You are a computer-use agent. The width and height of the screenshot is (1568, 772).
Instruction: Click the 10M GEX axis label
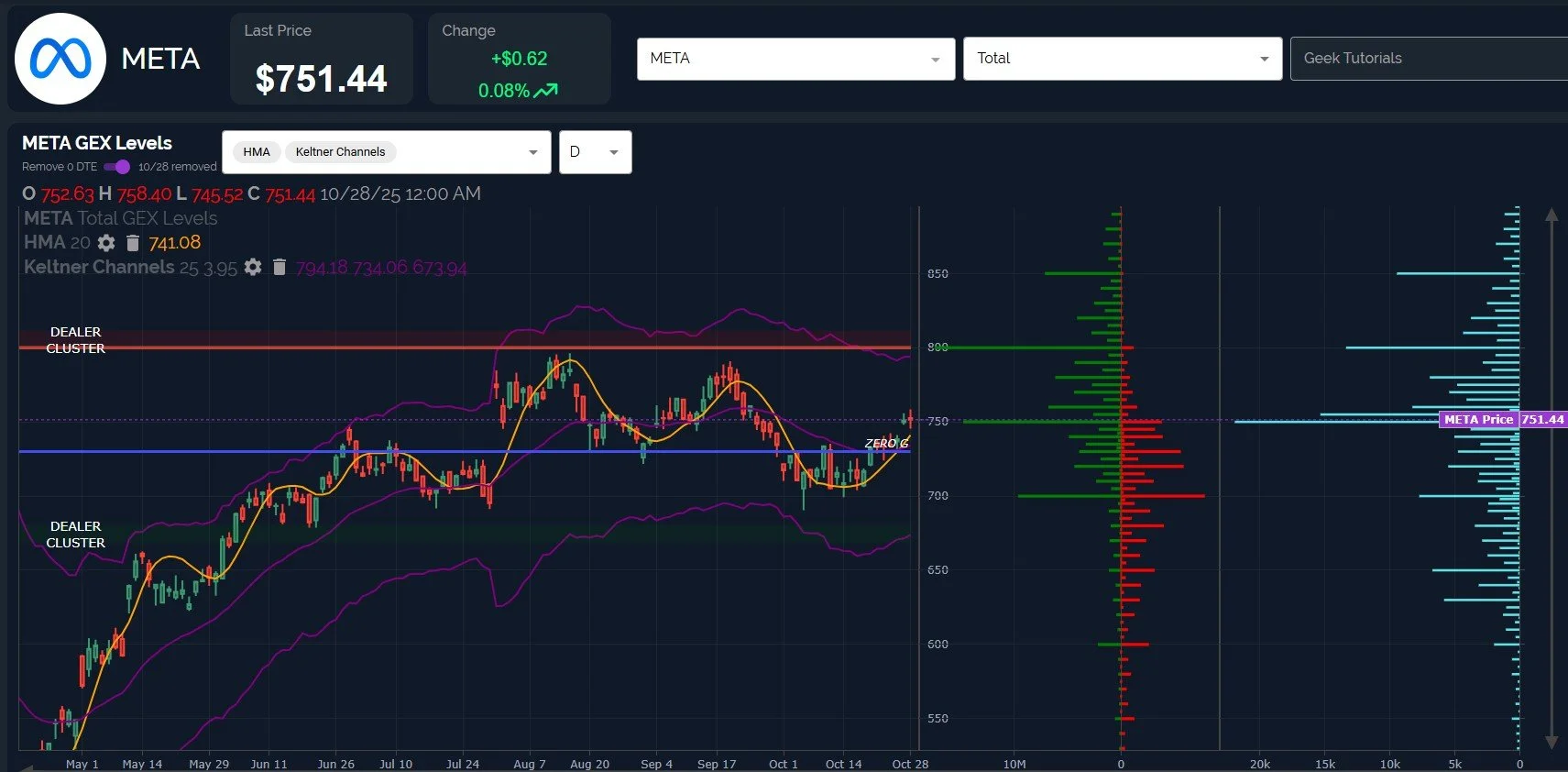click(1014, 764)
